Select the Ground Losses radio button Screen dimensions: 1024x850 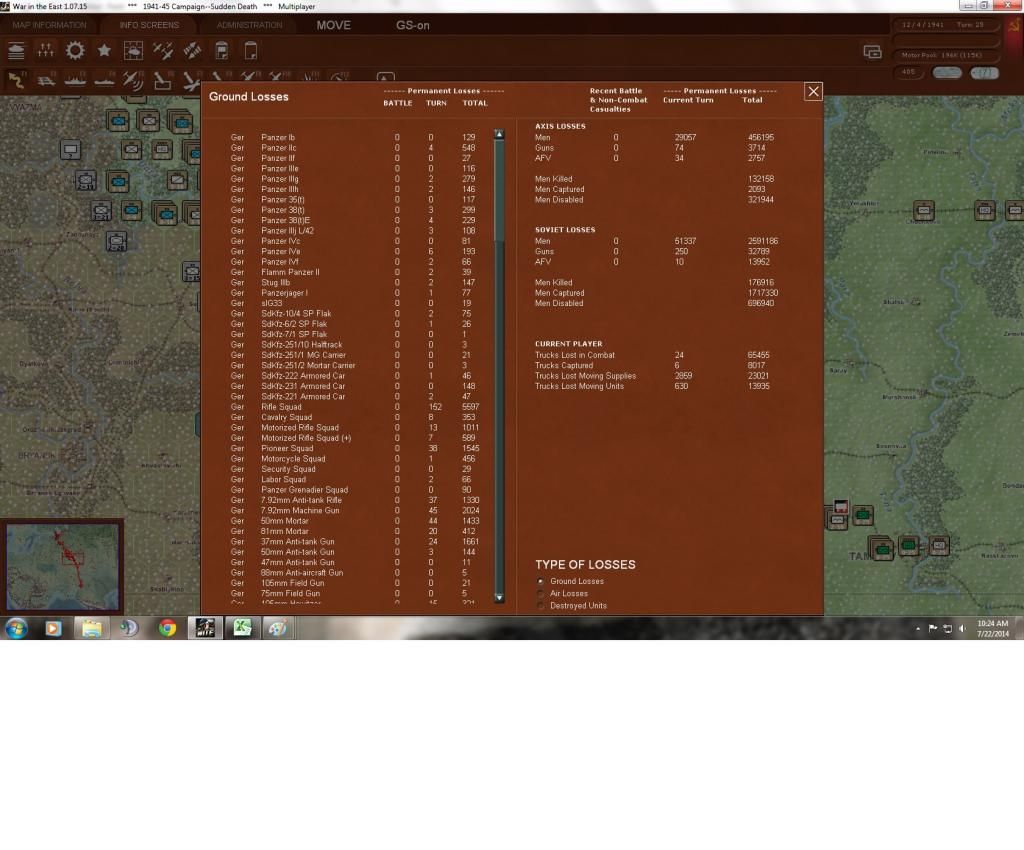[541, 581]
